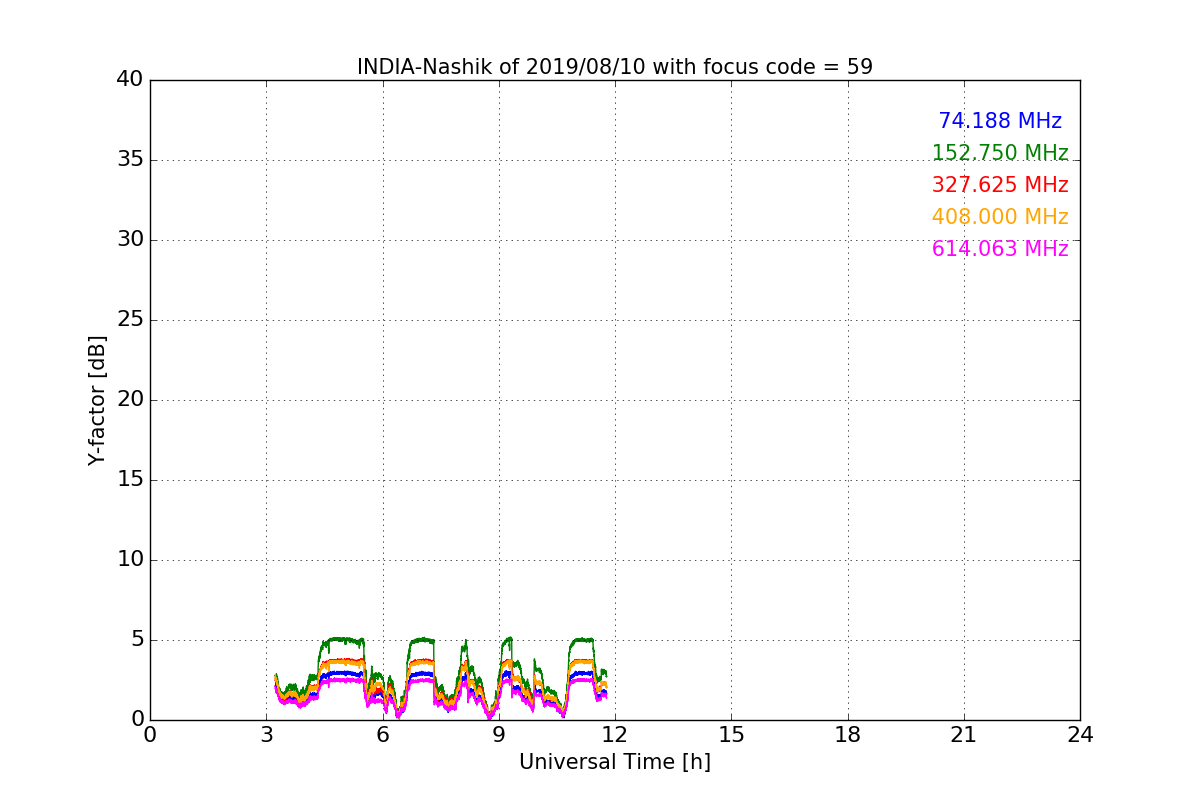Click the y-axis tick label 20
Screen dimensions: 1200x800
click(x=130, y=400)
